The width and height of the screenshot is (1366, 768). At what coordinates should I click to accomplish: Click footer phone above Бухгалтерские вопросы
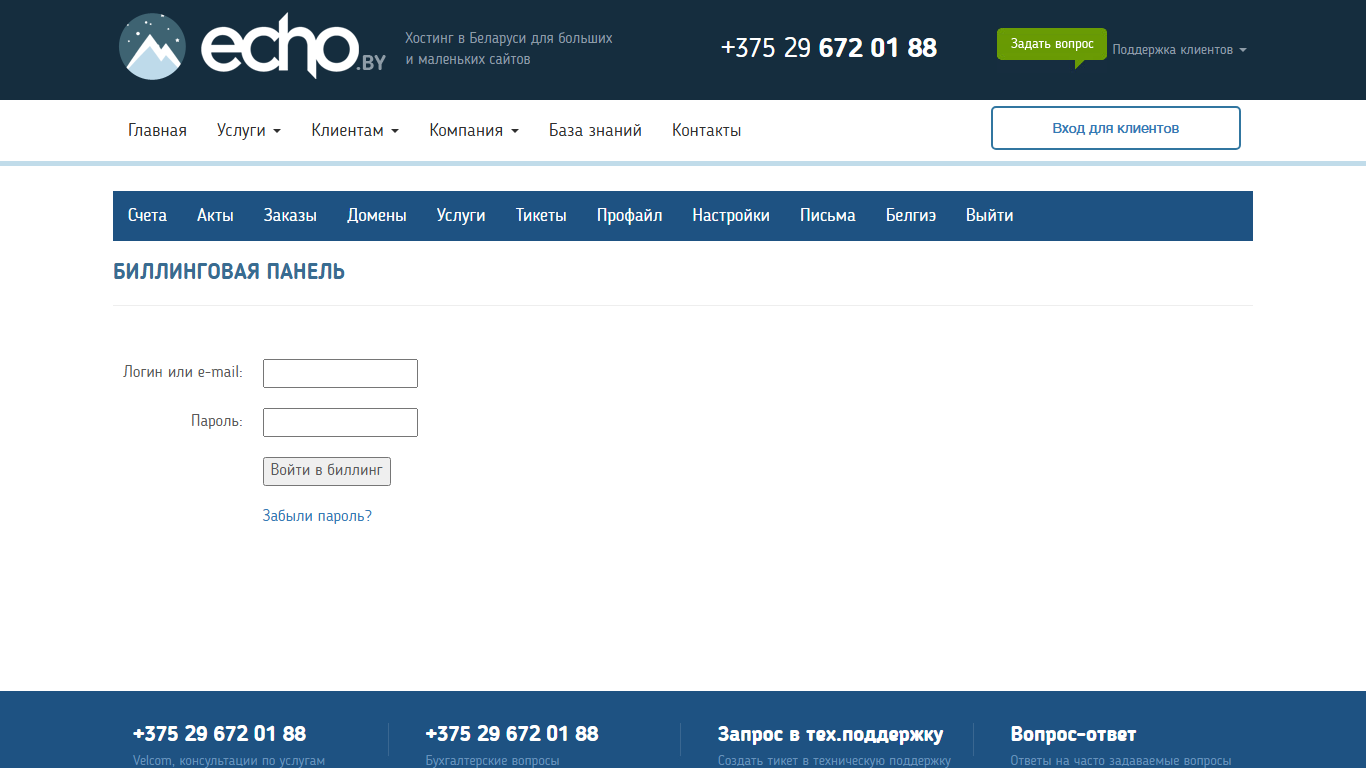pos(512,734)
